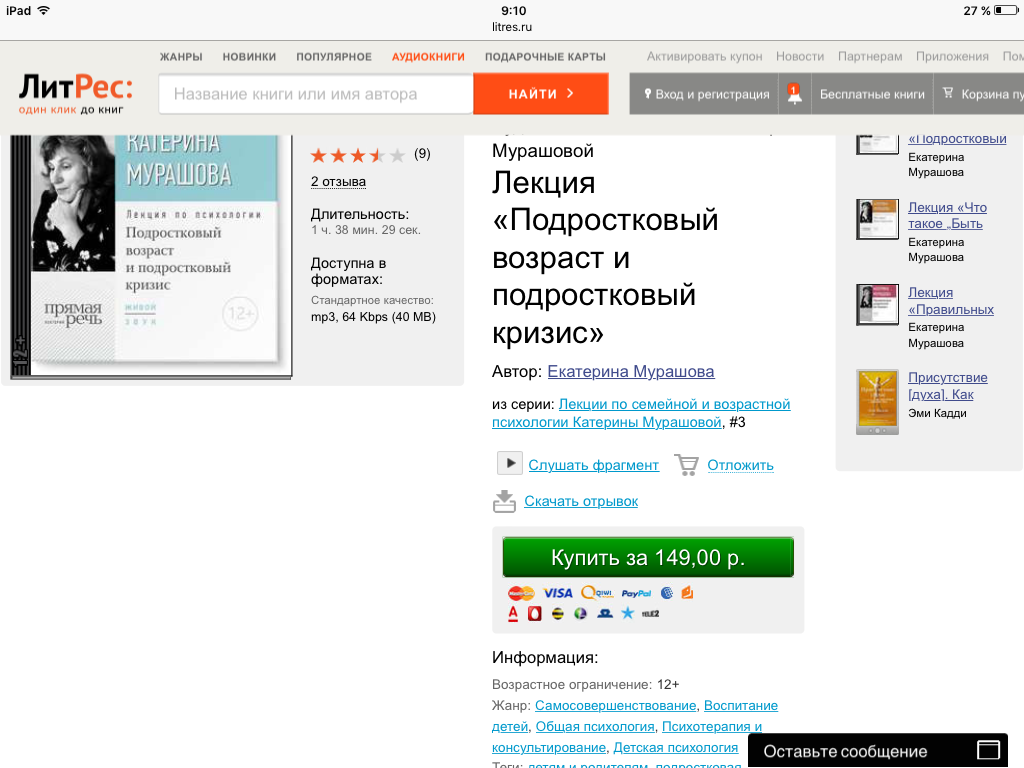Open Новинки section
The width and height of the screenshot is (1024, 768).
coord(250,57)
